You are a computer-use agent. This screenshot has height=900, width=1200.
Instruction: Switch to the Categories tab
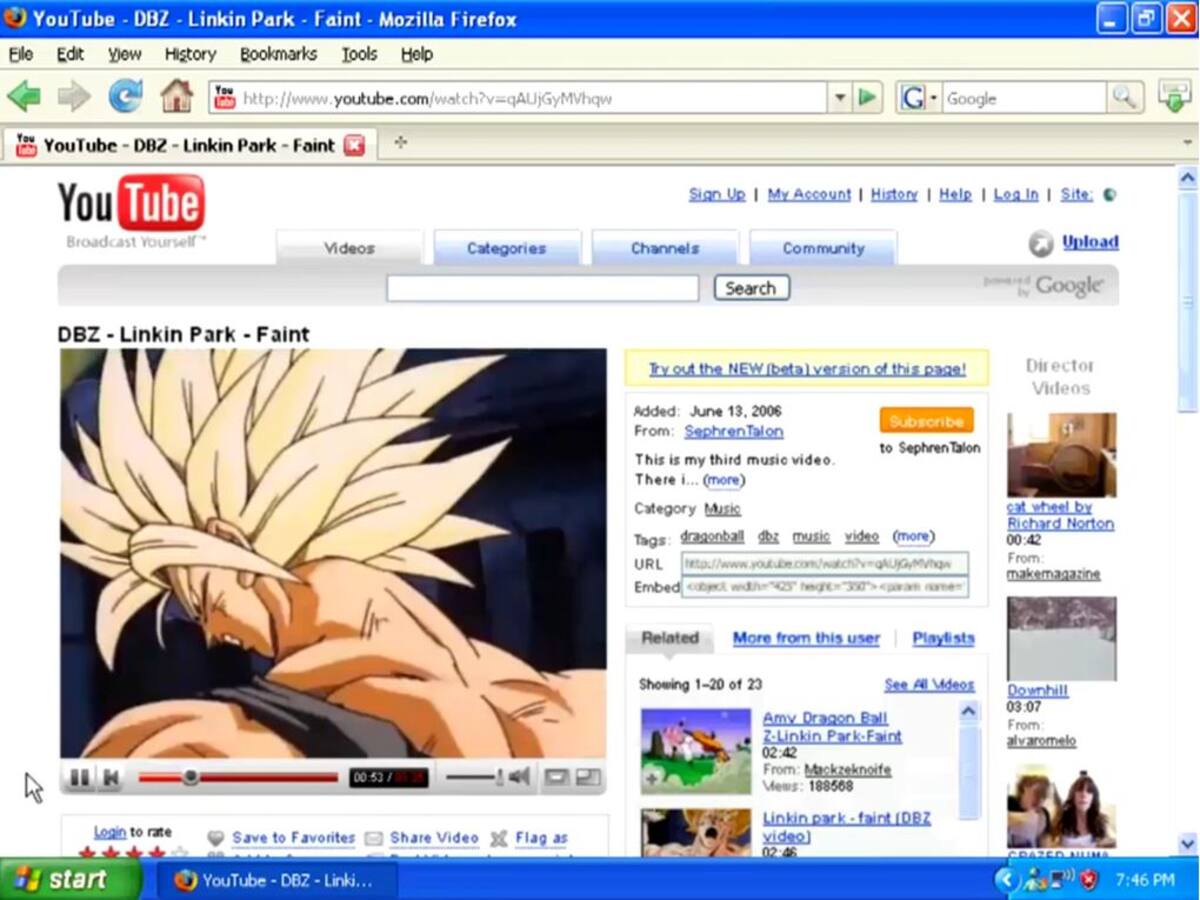click(x=507, y=248)
